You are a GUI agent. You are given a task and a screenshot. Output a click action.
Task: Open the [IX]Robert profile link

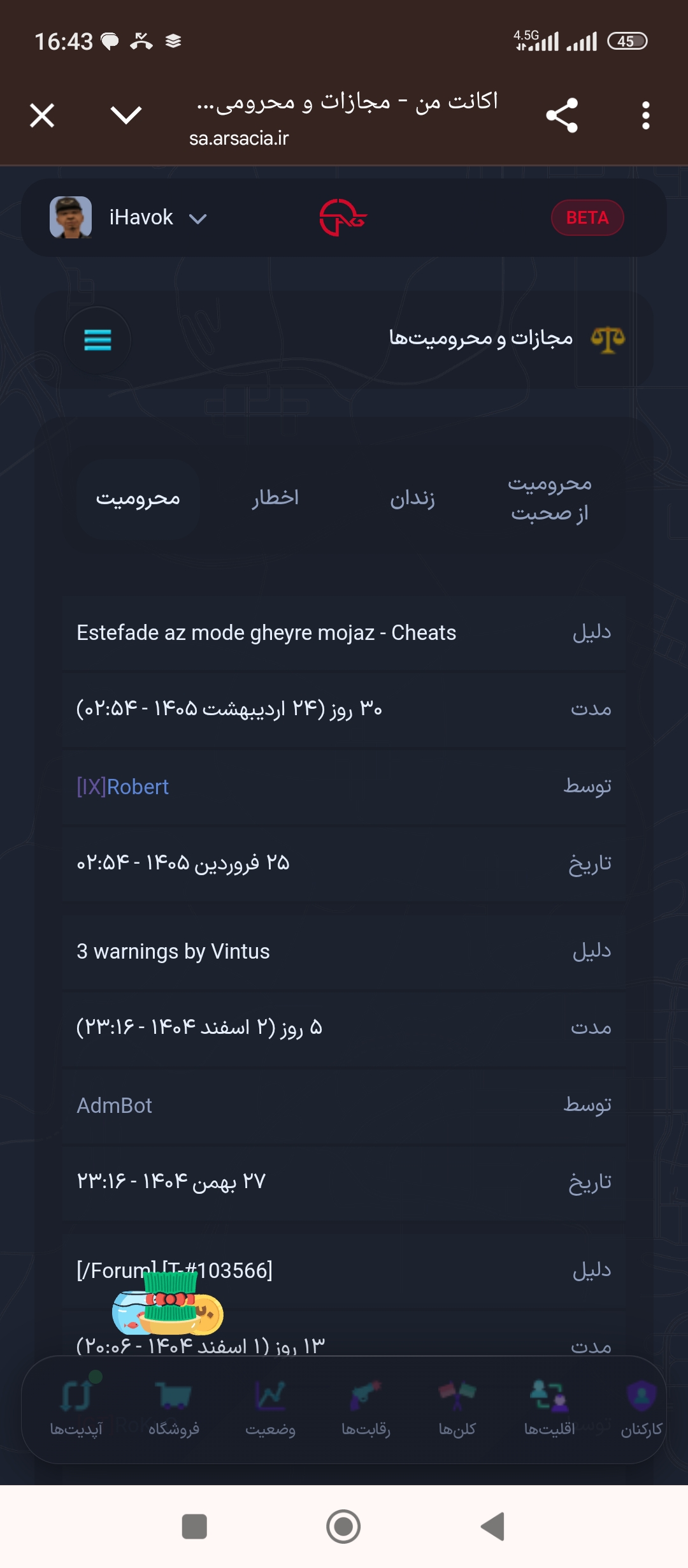pos(123,787)
